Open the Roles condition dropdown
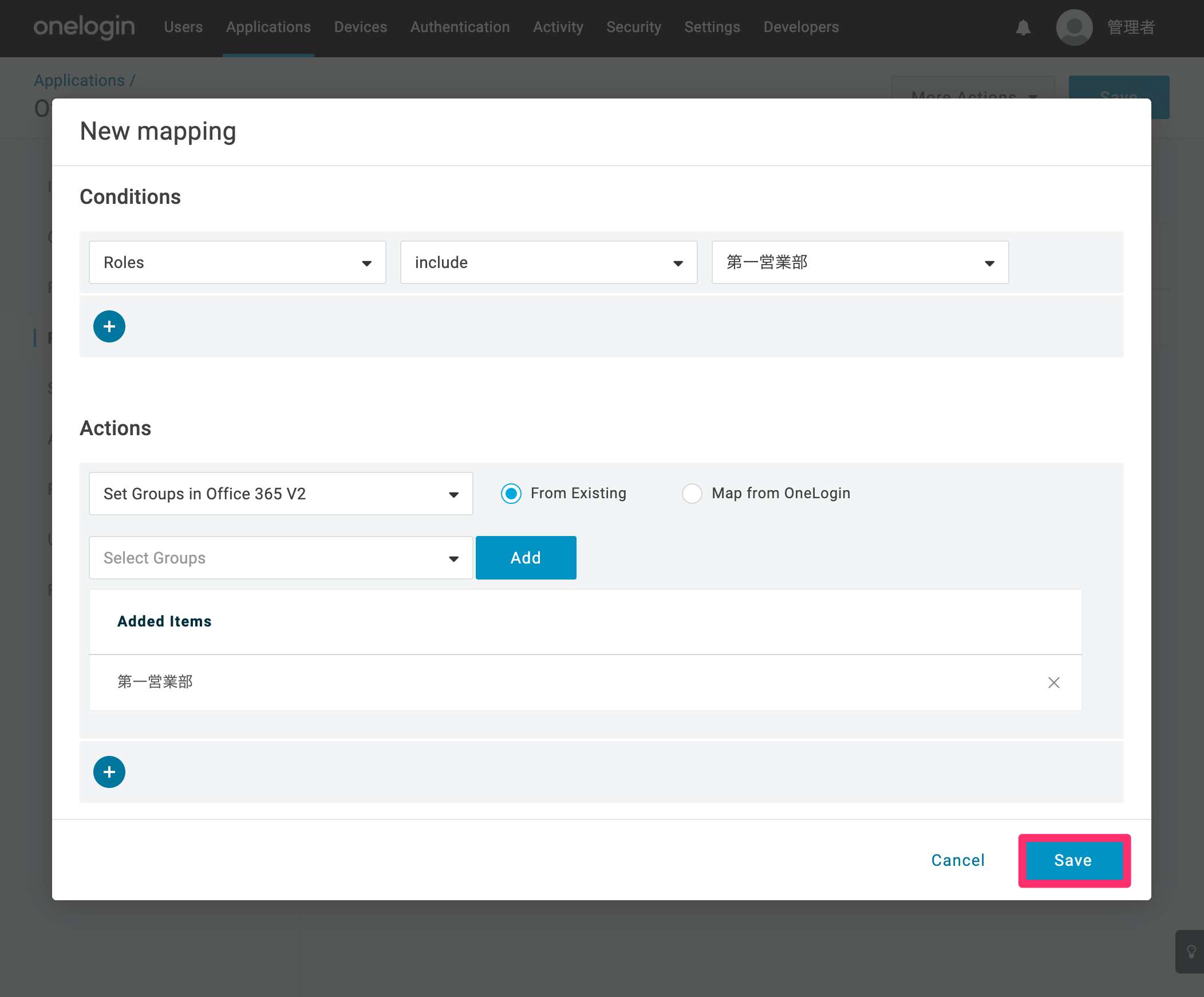 coord(238,263)
